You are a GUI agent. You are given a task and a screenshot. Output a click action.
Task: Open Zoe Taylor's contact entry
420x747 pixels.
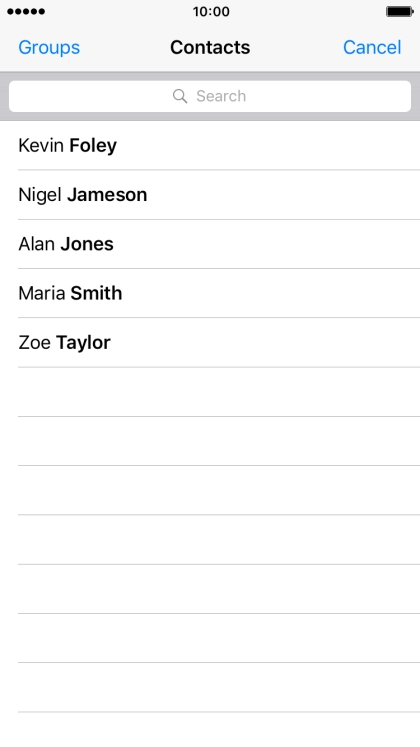210,343
